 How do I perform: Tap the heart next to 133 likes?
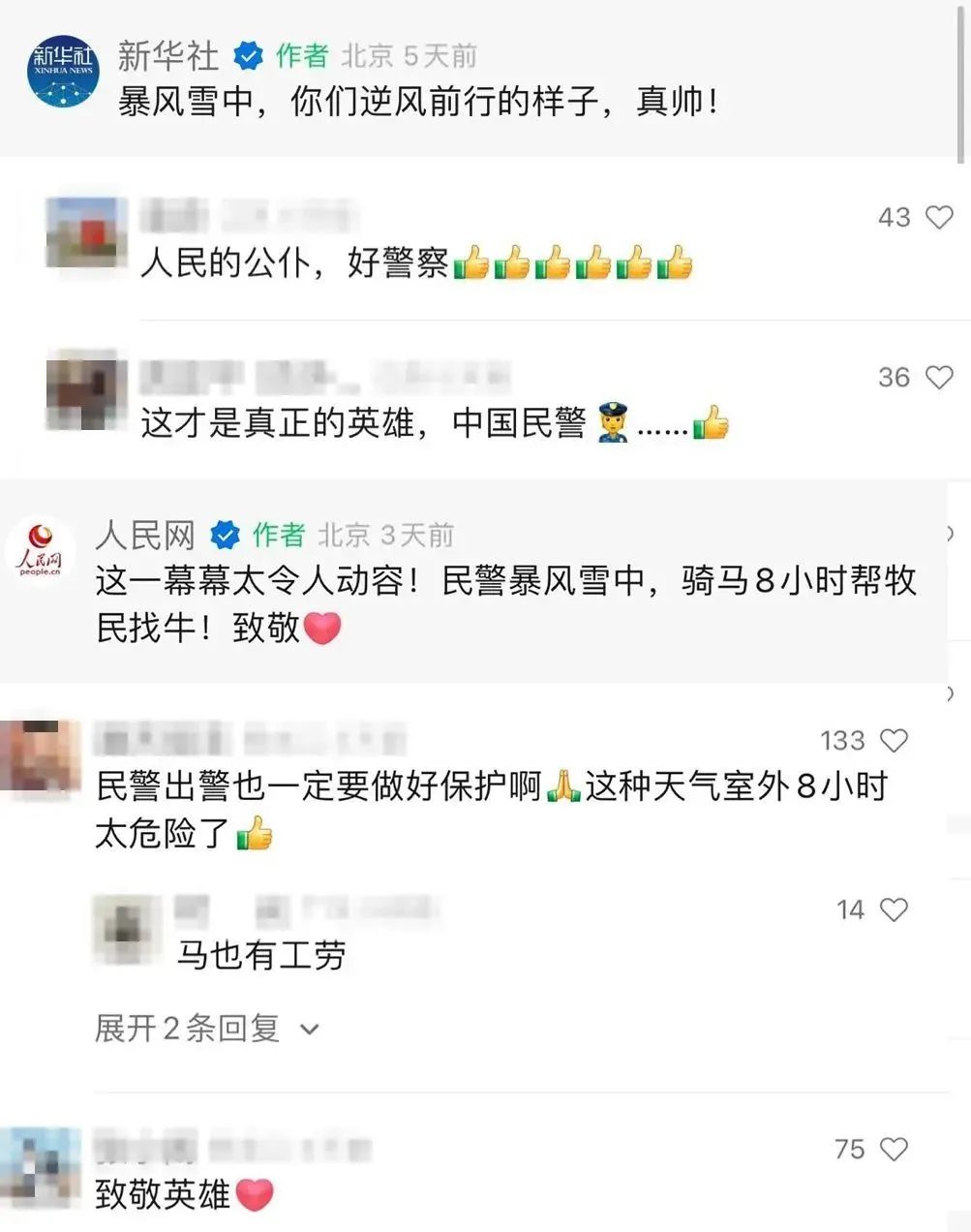[894, 742]
